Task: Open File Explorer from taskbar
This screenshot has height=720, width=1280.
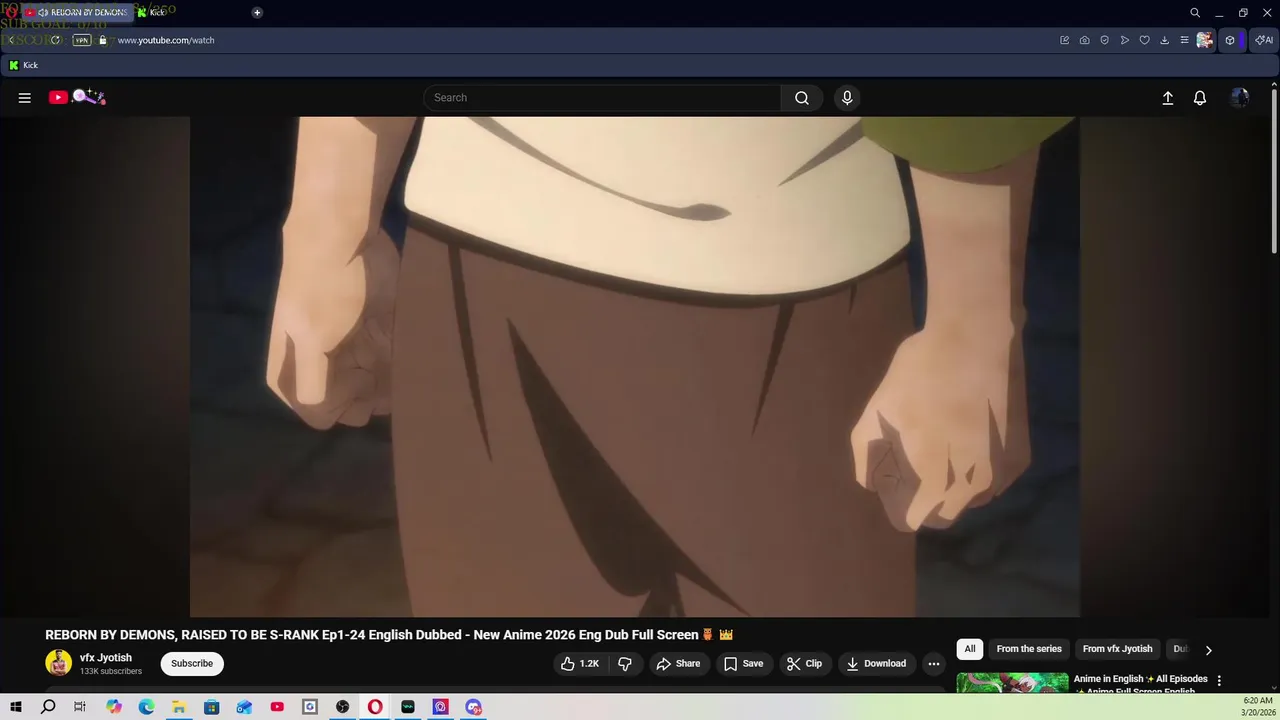Action: pos(179,707)
